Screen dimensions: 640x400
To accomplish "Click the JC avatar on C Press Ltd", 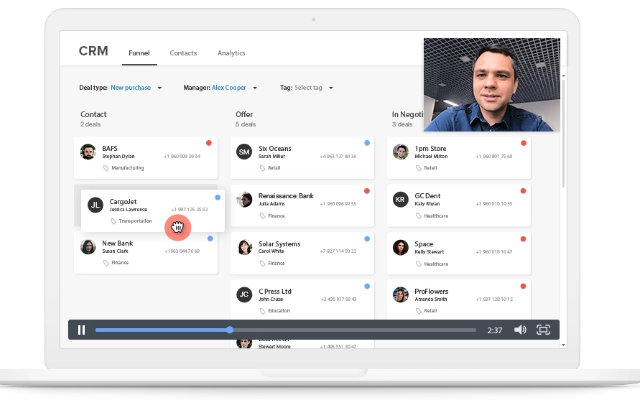I will 244,294.
